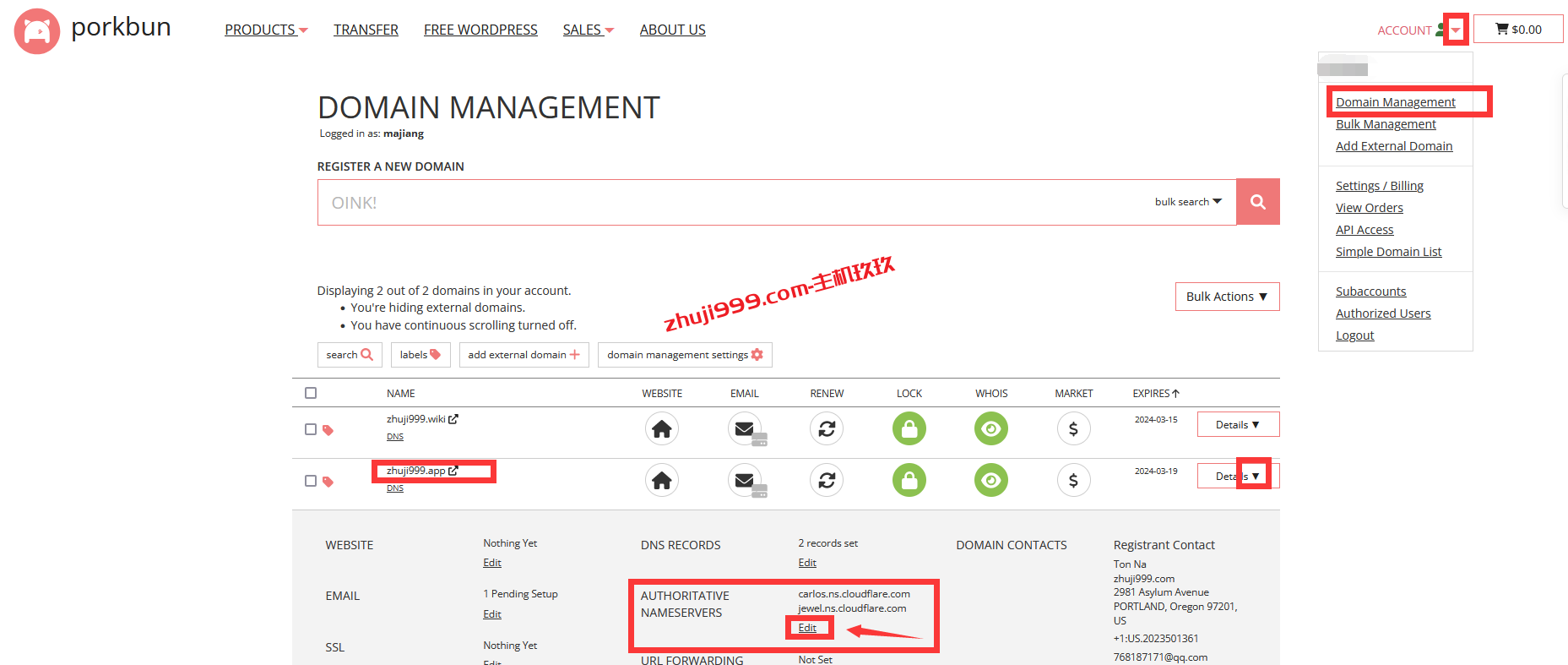
Task: Edit the DNS records
Action: click(807, 563)
